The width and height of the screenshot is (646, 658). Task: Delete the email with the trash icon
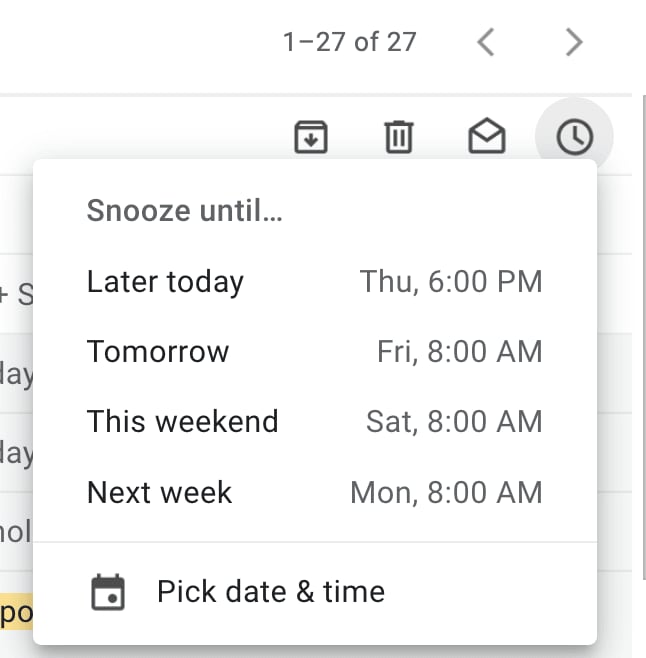coord(399,137)
